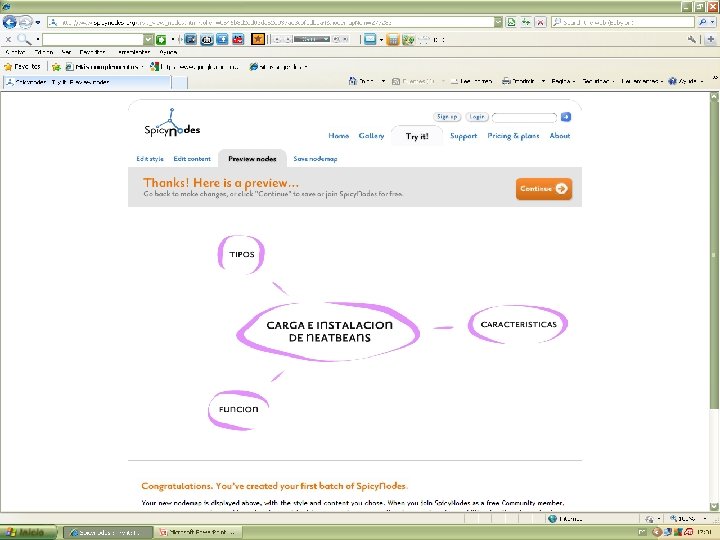Click the central CARGA E INSTALACION DE NEATBEANS node
The height and width of the screenshot is (540, 720).
click(x=329, y=332)
